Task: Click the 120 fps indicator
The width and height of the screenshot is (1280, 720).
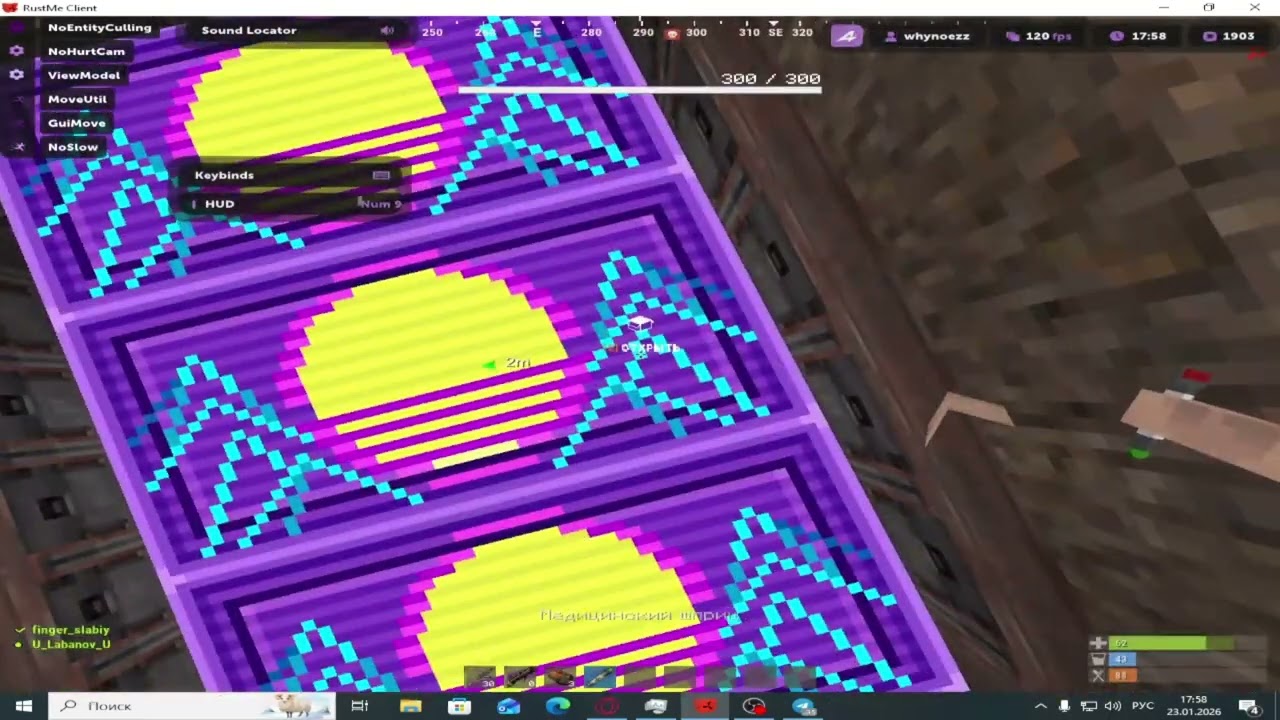Action: coord(1040,36)
